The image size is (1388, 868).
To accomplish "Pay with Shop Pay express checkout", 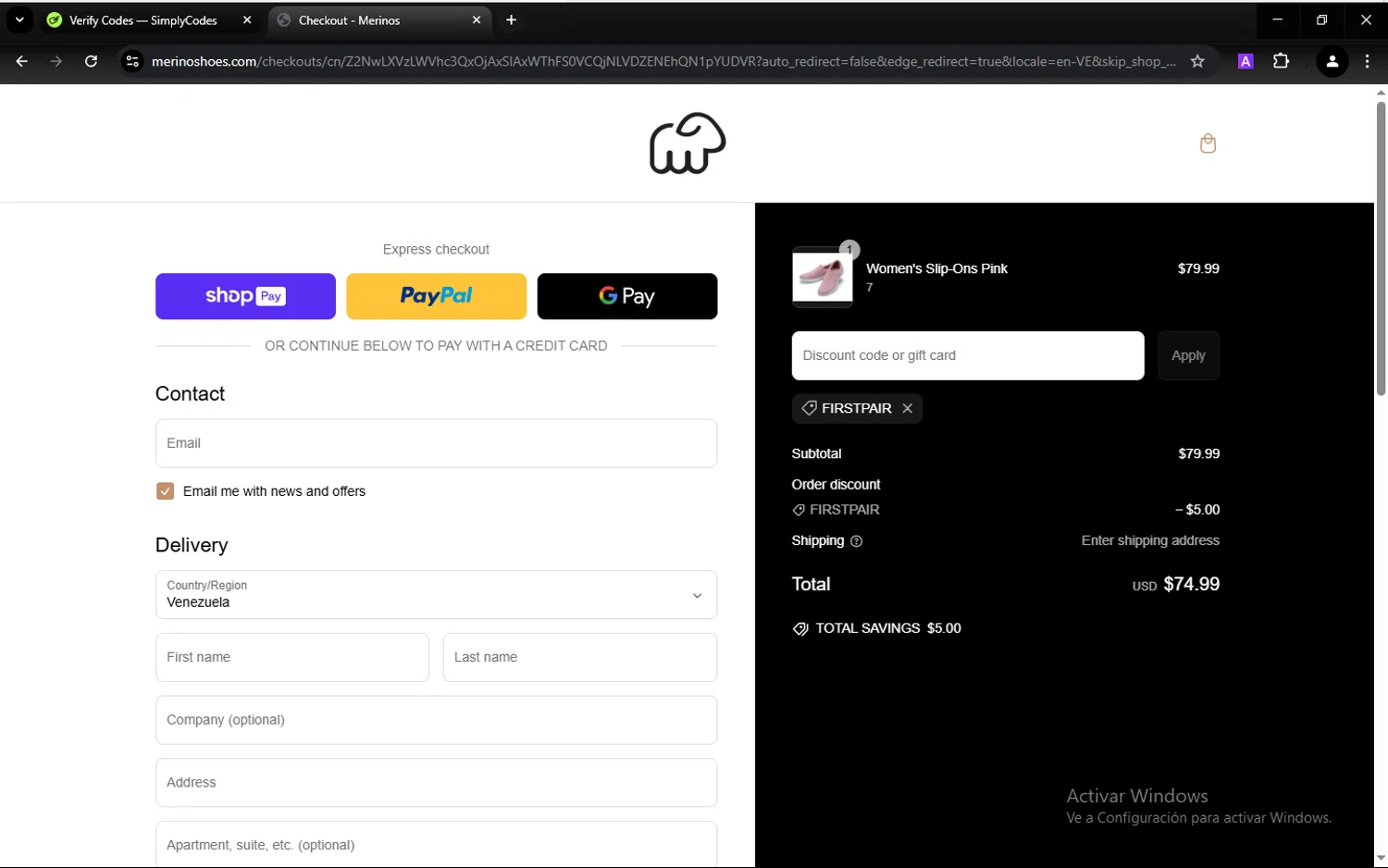I will tap(245, 296).
